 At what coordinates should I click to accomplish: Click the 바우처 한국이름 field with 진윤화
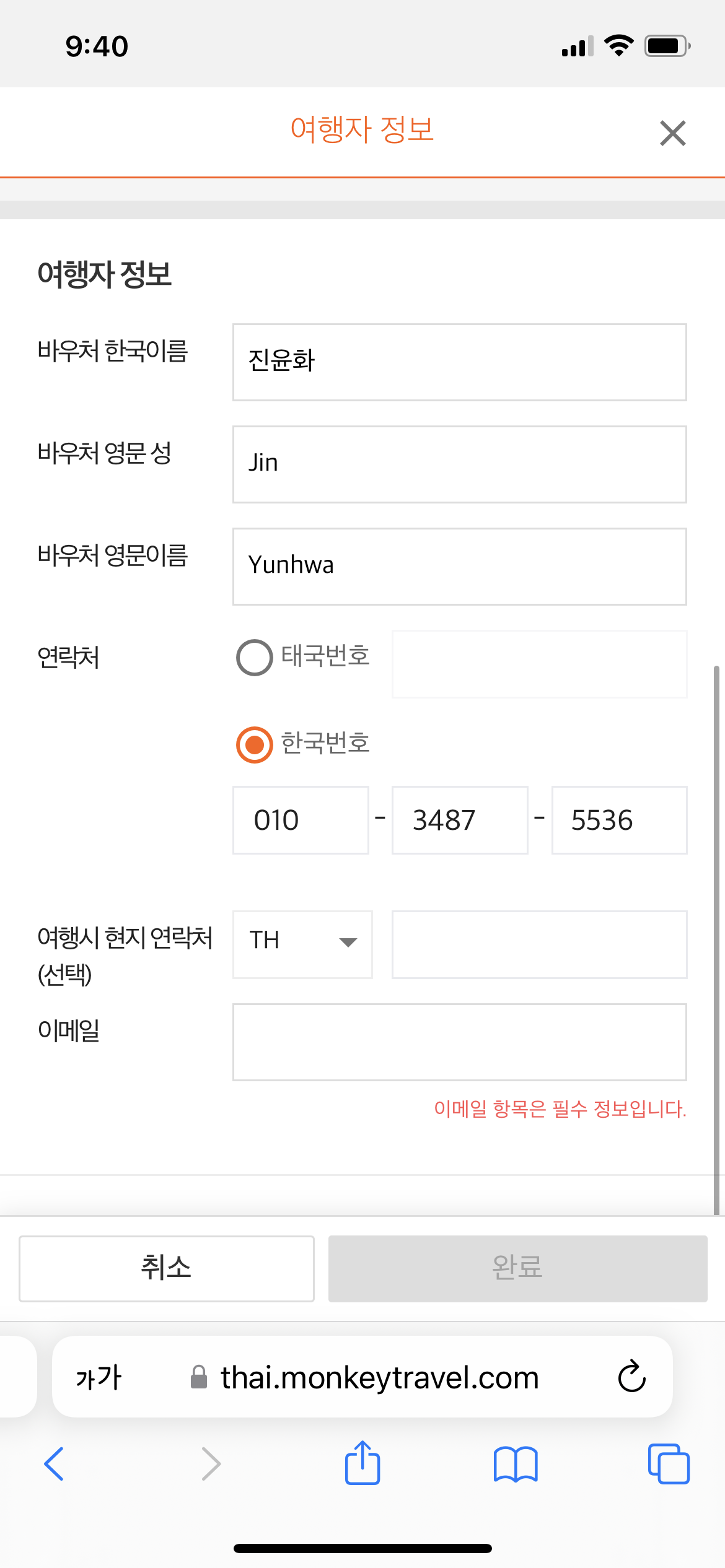pos(459,362)
